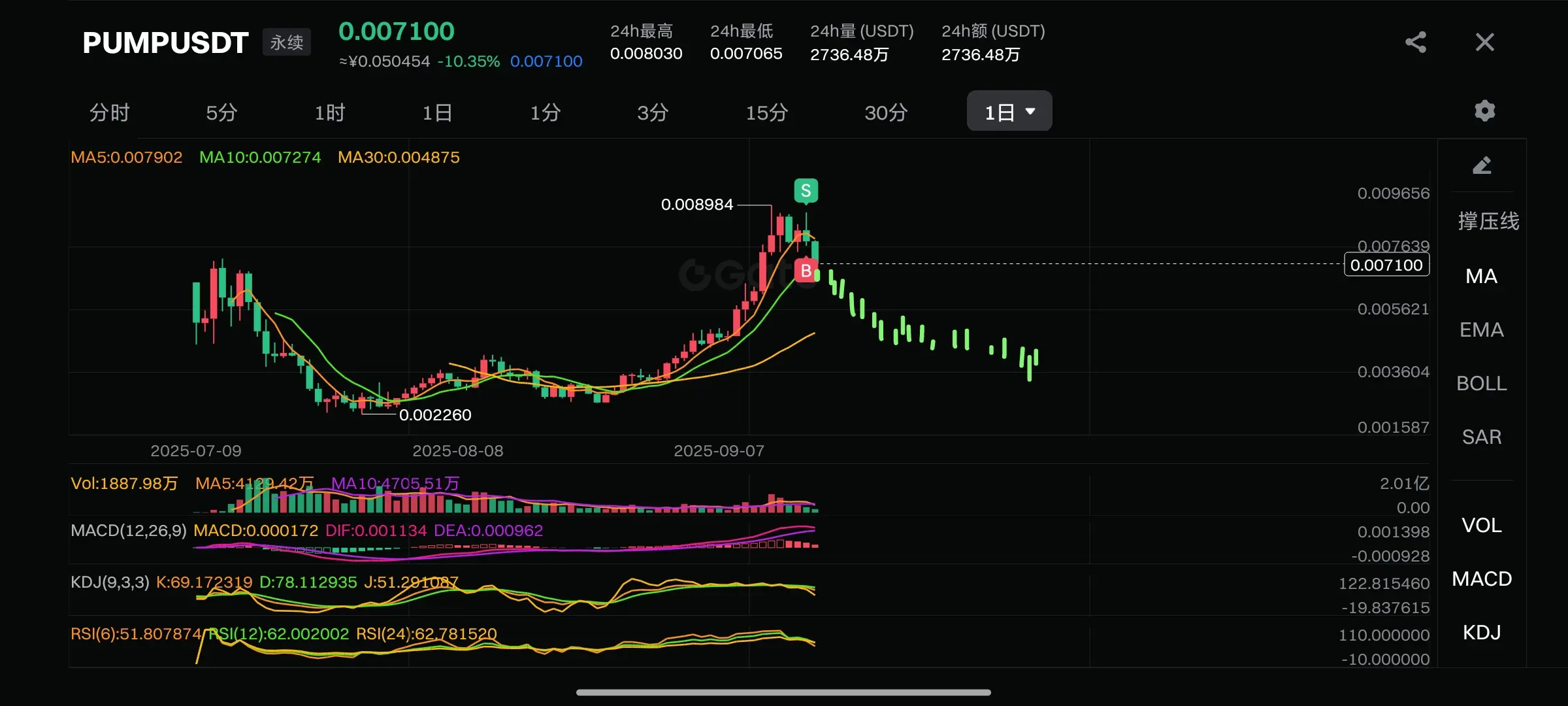
Task: Tap the D:78.112935 value
Action: point(308,582)
